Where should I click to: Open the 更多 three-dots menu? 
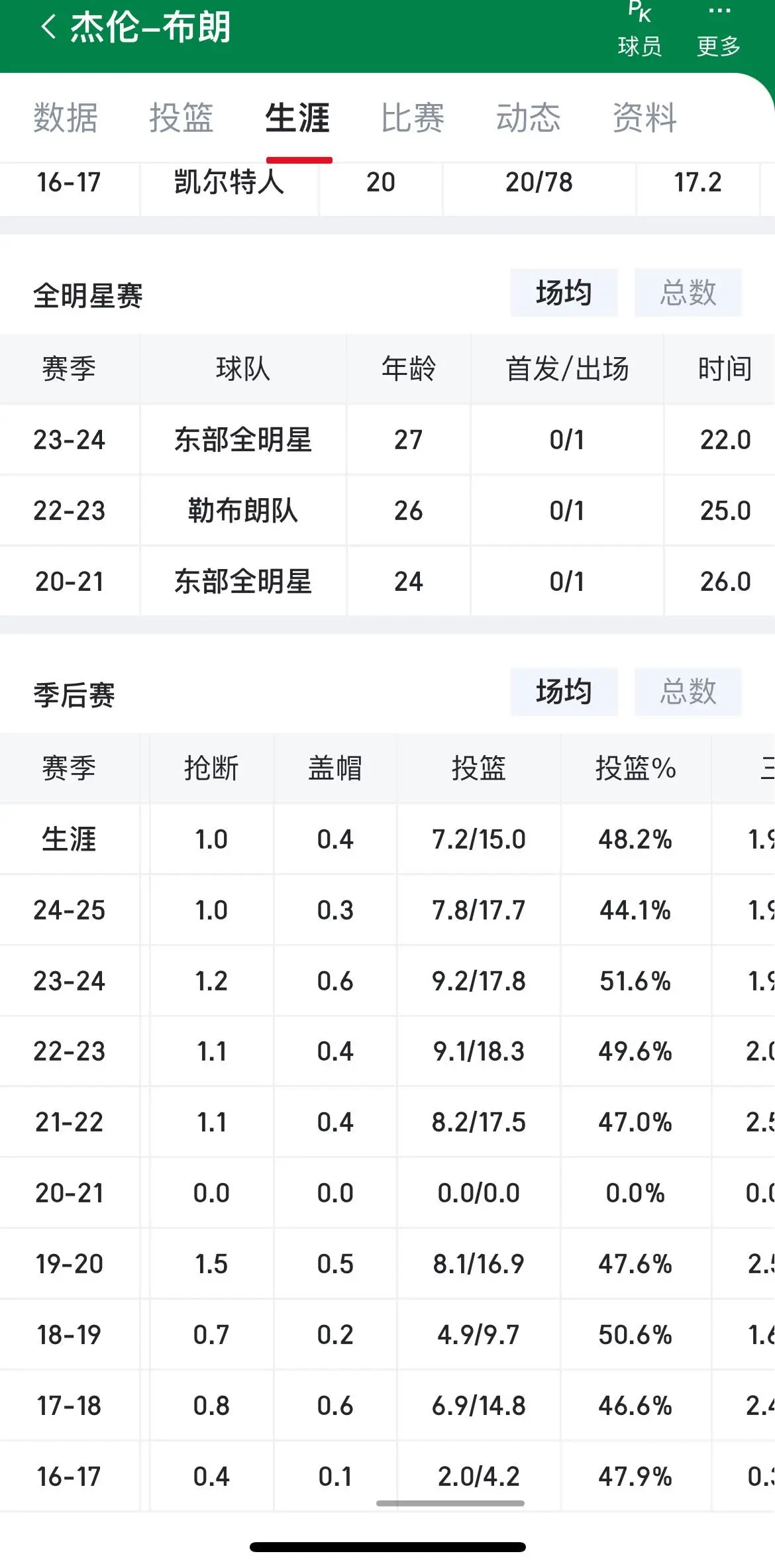(x=719, y=30)
